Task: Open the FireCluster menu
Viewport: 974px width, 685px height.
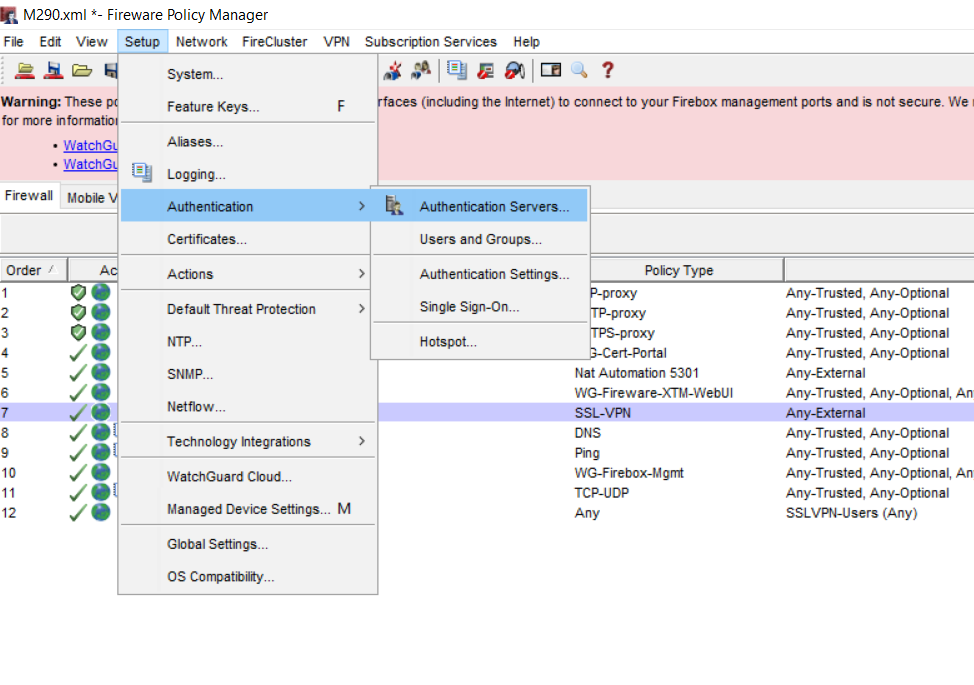Action: [275, 42]
